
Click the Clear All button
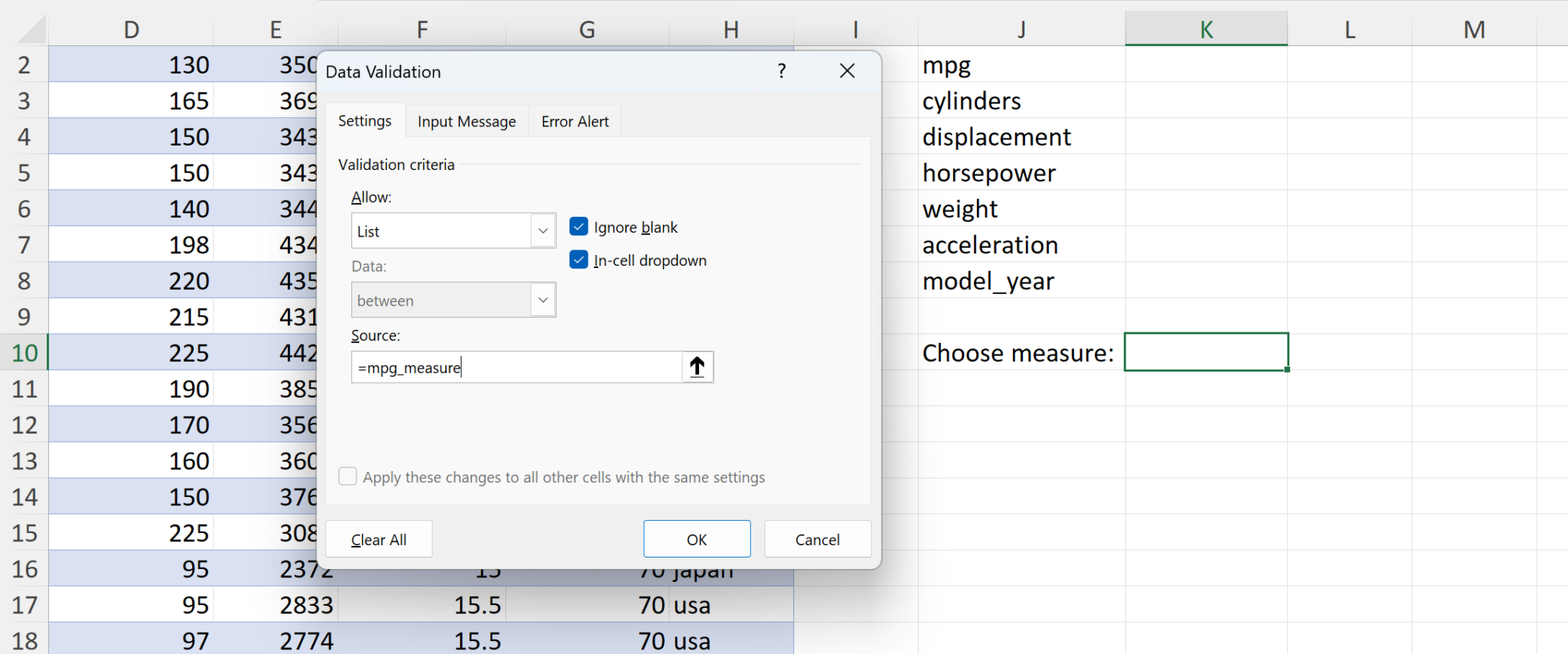pyautogui.click(x=378, y=540)
